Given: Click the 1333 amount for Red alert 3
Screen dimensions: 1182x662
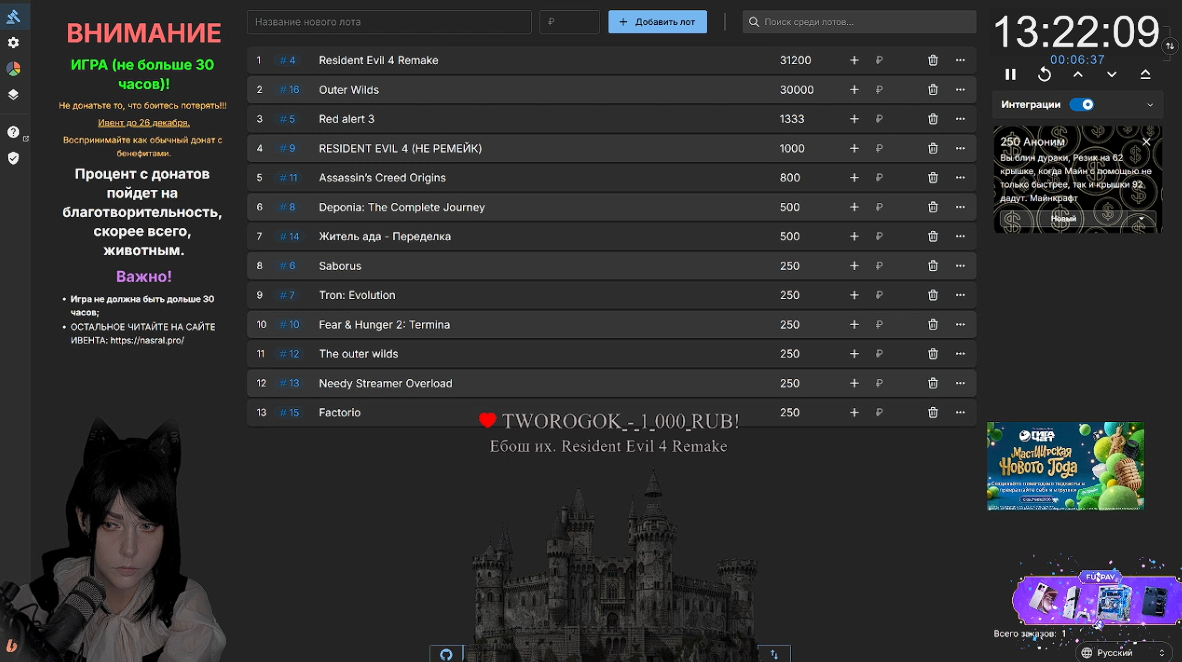Looking at the screenshot, I should pos(792,119).
